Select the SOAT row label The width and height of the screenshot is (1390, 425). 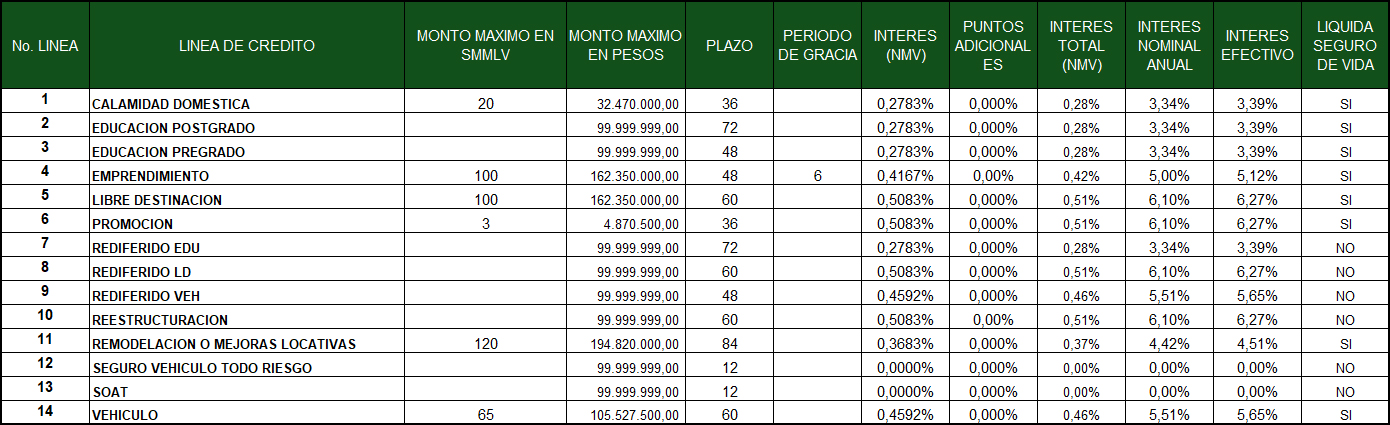click(247, 392)
